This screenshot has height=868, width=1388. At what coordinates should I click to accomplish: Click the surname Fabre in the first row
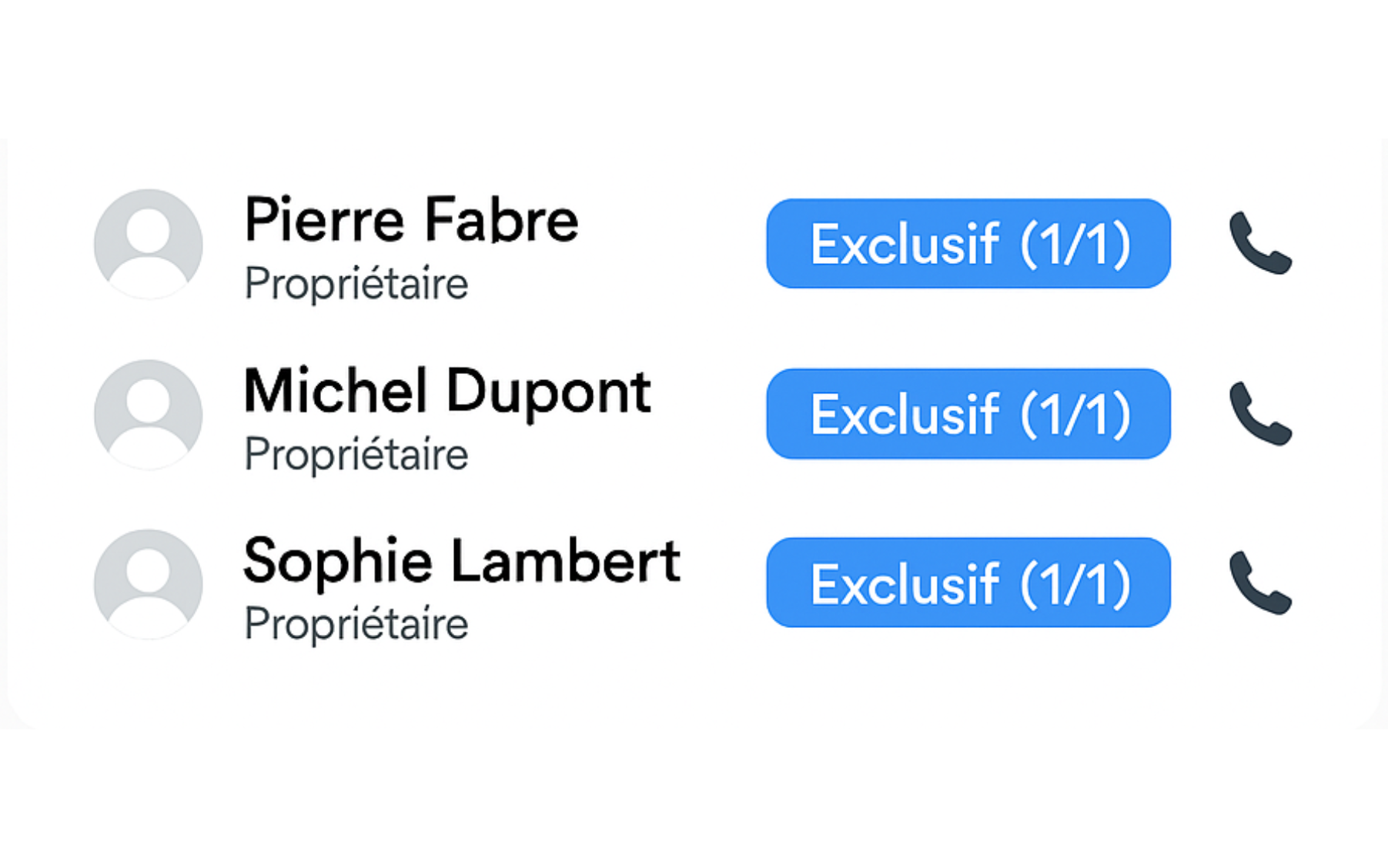coord(501,220)
